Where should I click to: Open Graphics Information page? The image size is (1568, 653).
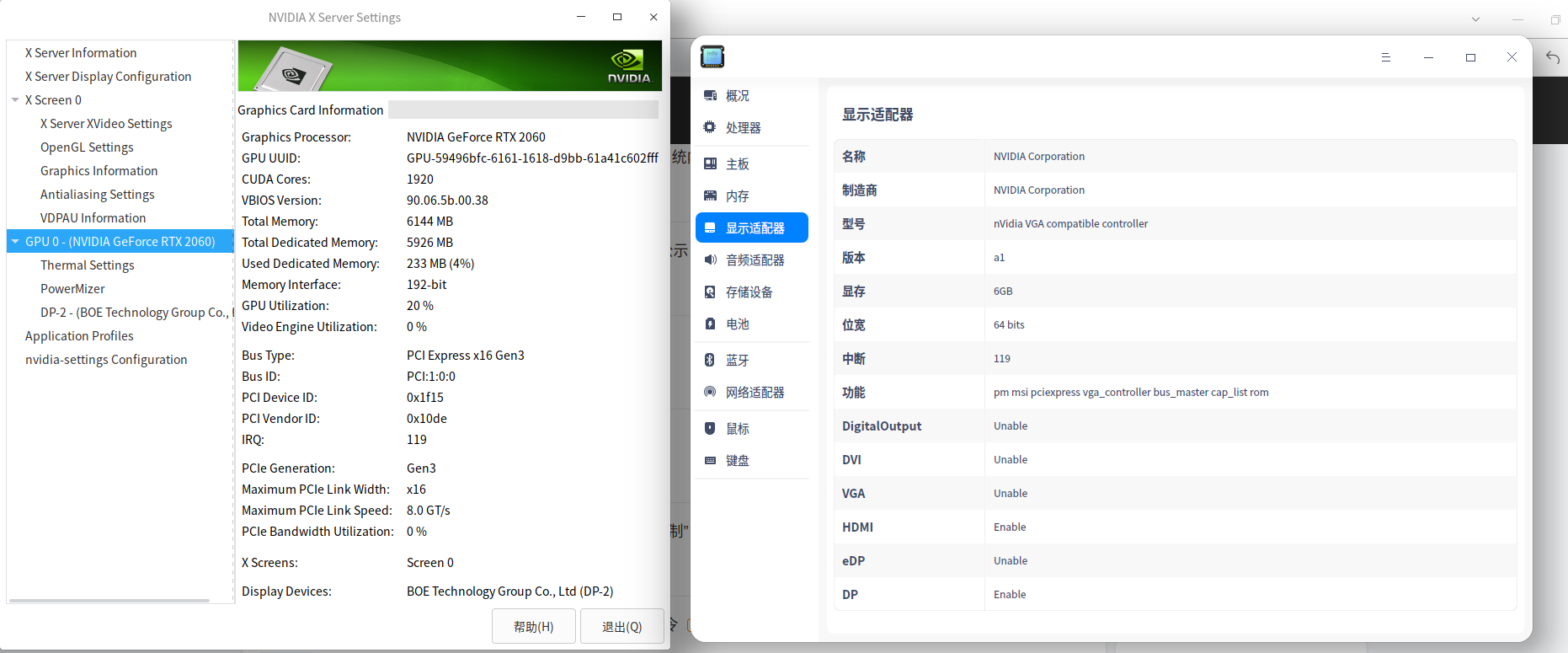[x=99, y=171]
